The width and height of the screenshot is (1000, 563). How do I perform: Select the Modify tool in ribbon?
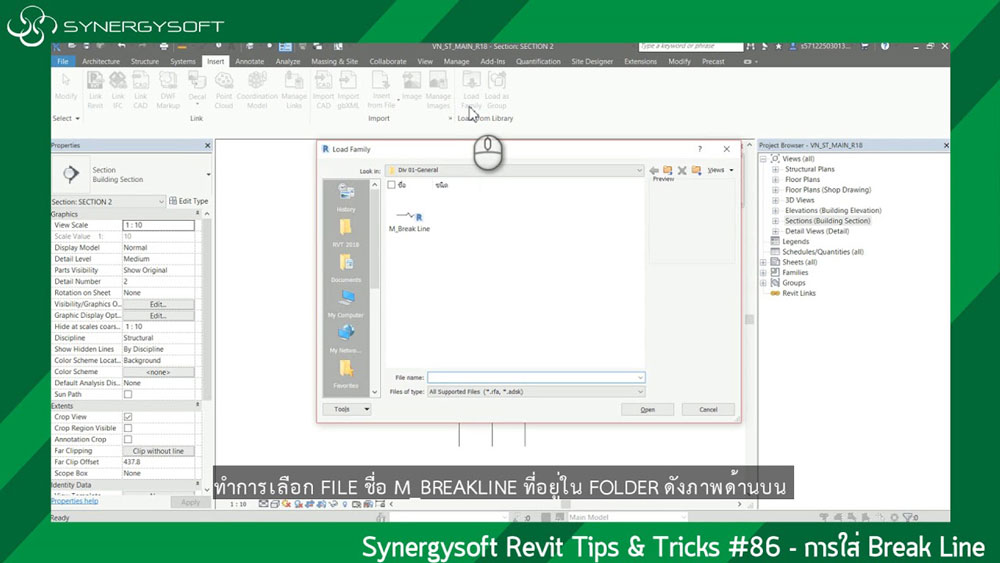[x=66, y=87]
